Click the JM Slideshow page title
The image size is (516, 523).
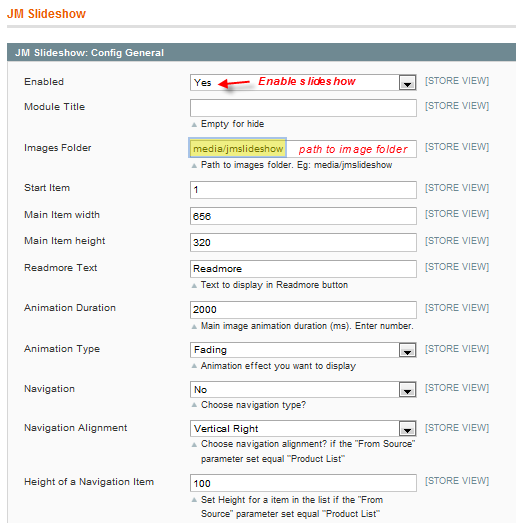(46, 14)
